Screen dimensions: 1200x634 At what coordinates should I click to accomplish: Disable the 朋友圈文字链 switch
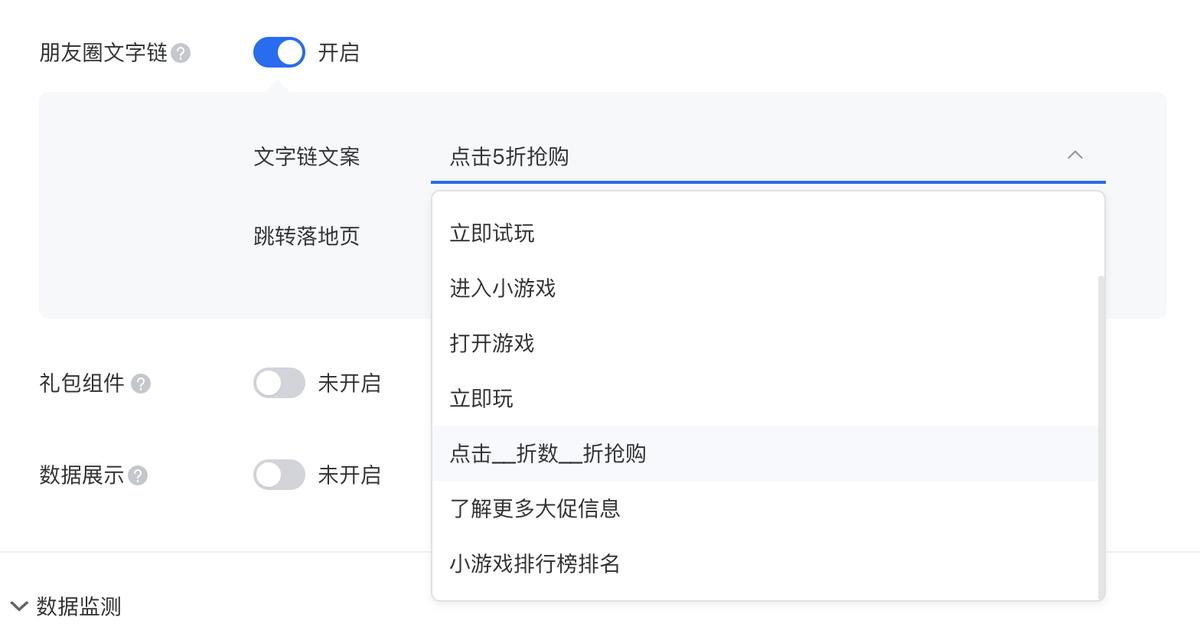point(279,52)
